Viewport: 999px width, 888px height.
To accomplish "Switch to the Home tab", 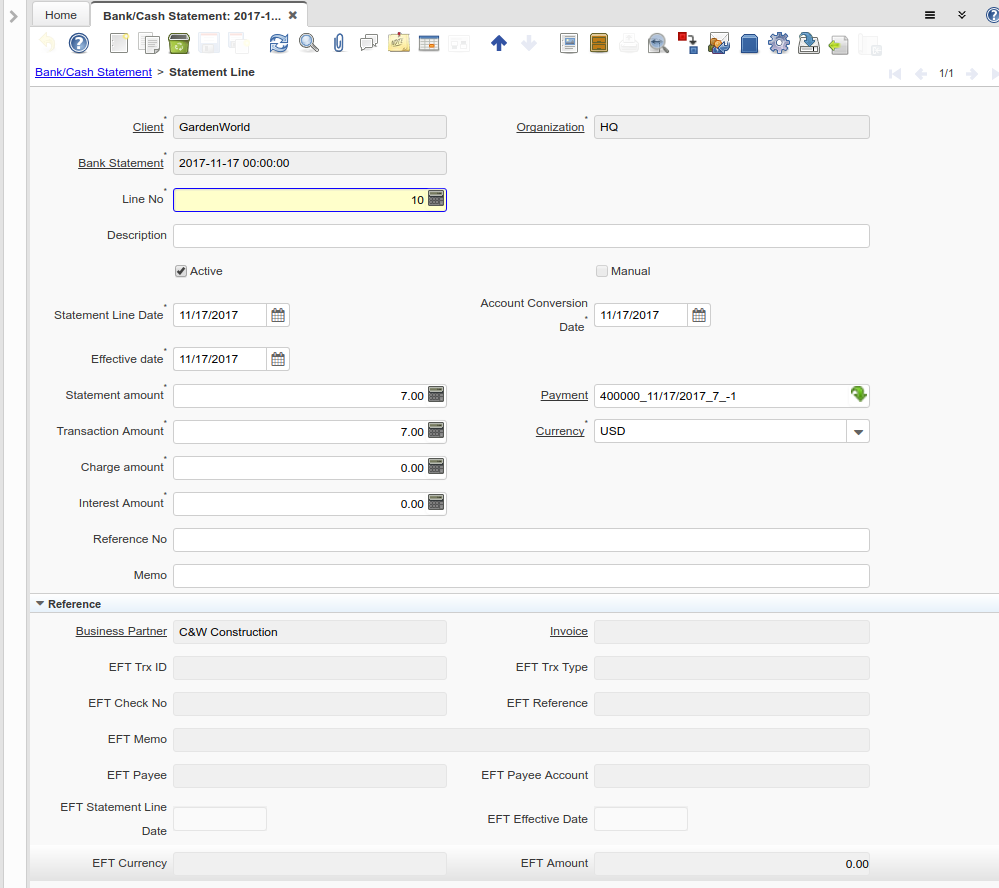I will (x=61, y=15).
